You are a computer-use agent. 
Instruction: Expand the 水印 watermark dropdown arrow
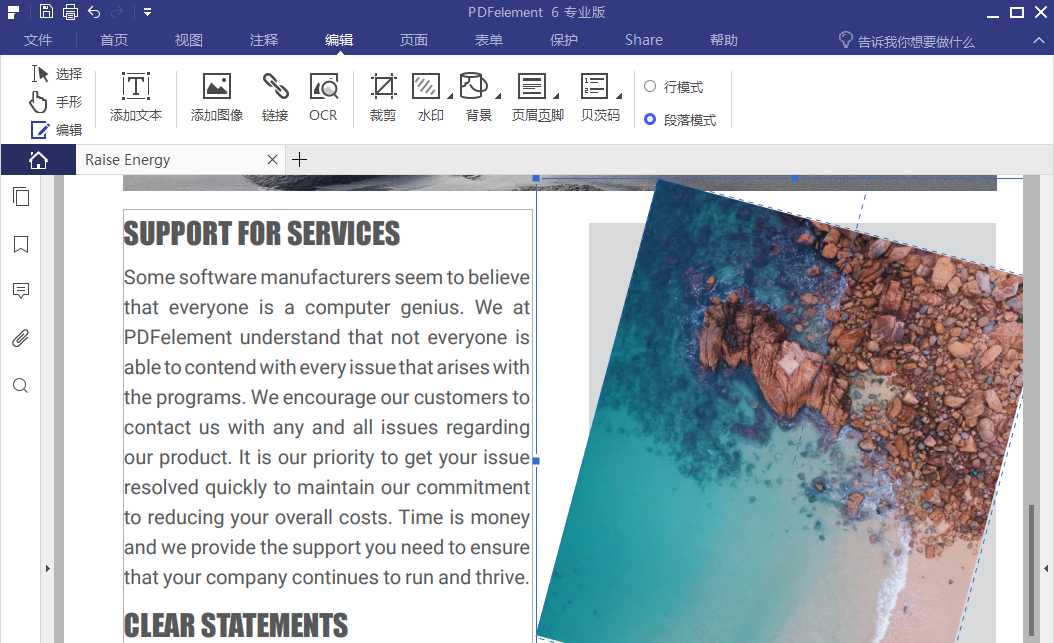(450, 95)
